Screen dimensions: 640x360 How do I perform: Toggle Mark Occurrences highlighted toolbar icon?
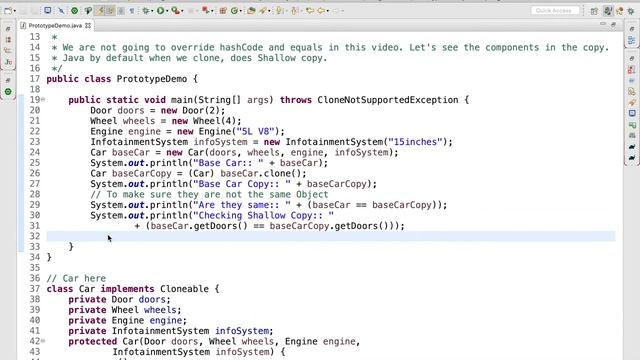(x=100, y=11)
